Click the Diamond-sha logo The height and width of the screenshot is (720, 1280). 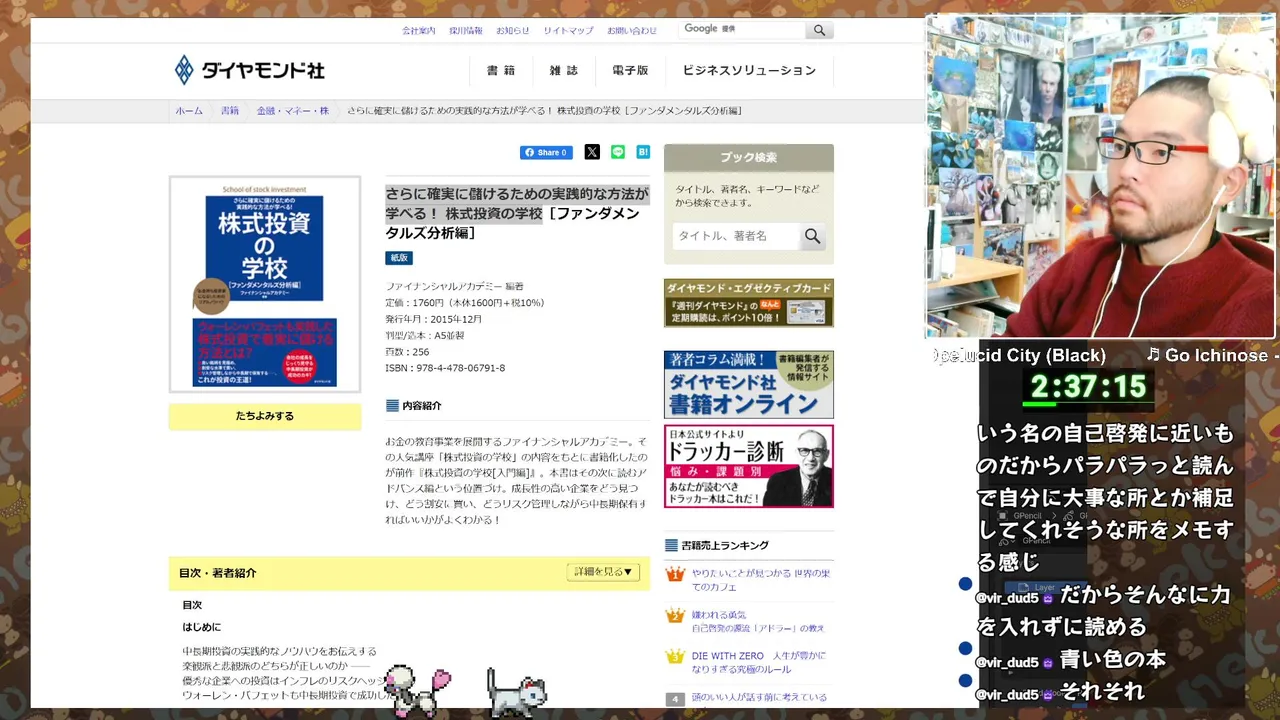(x=250, y=70)
